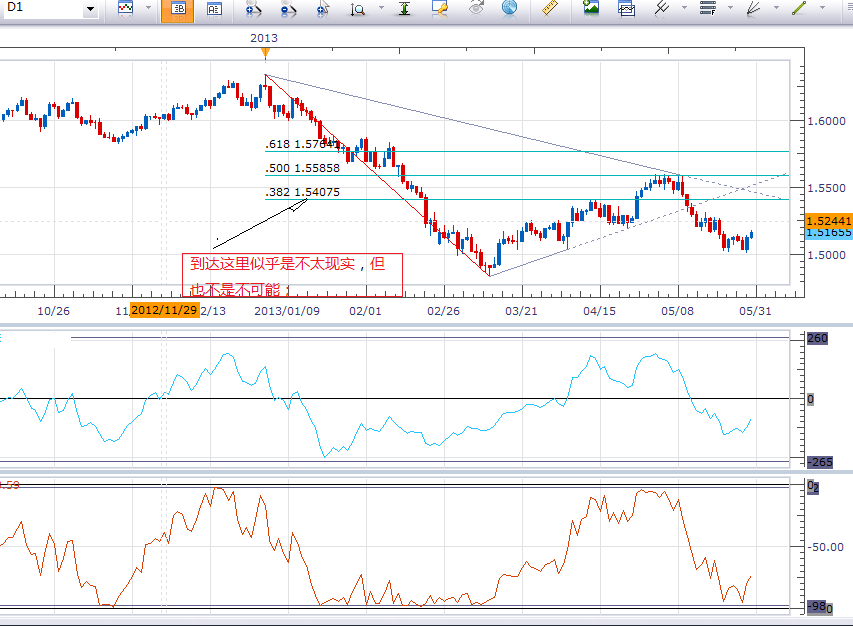
Task: Click the 02/26 date axis label
Action: coord(443,311)
